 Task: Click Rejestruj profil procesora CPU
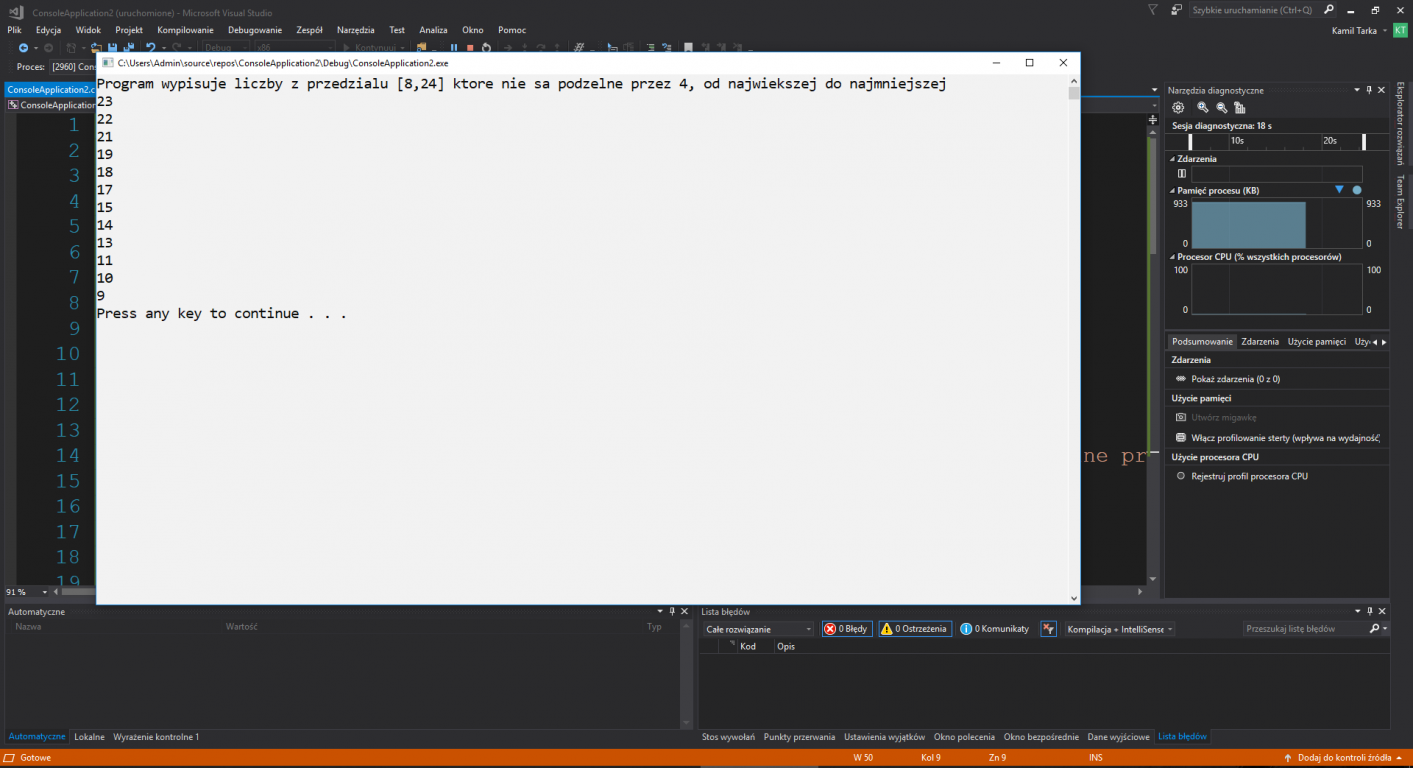pyautogui.click(x=1249, y=476)
